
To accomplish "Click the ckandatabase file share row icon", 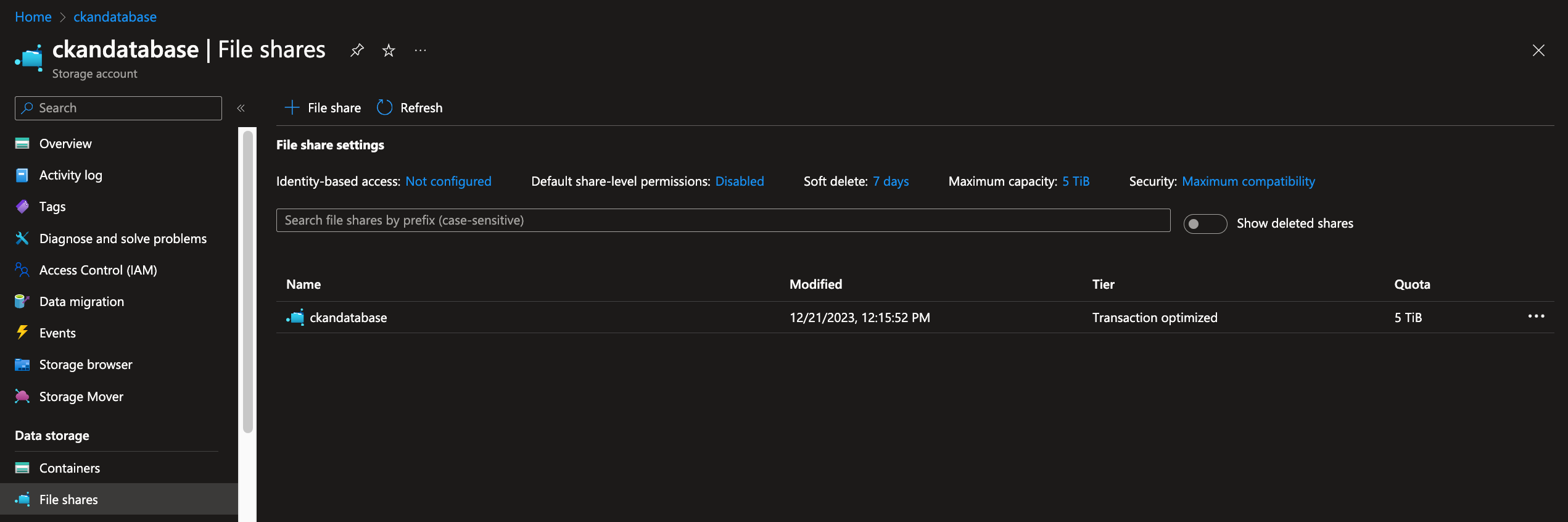I will click(295, 317).
